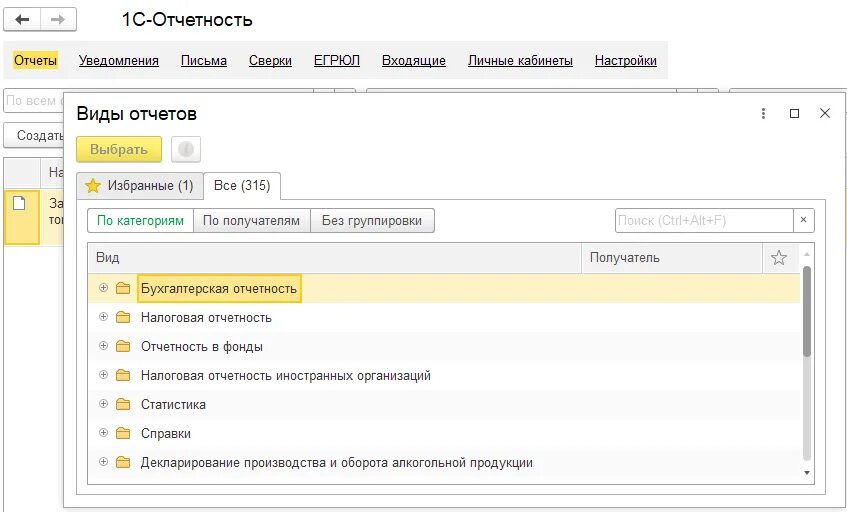The height and width of the screenshot is (512, 847).
Task: Switch grouping to По категориям
Action: click(140, 220)
